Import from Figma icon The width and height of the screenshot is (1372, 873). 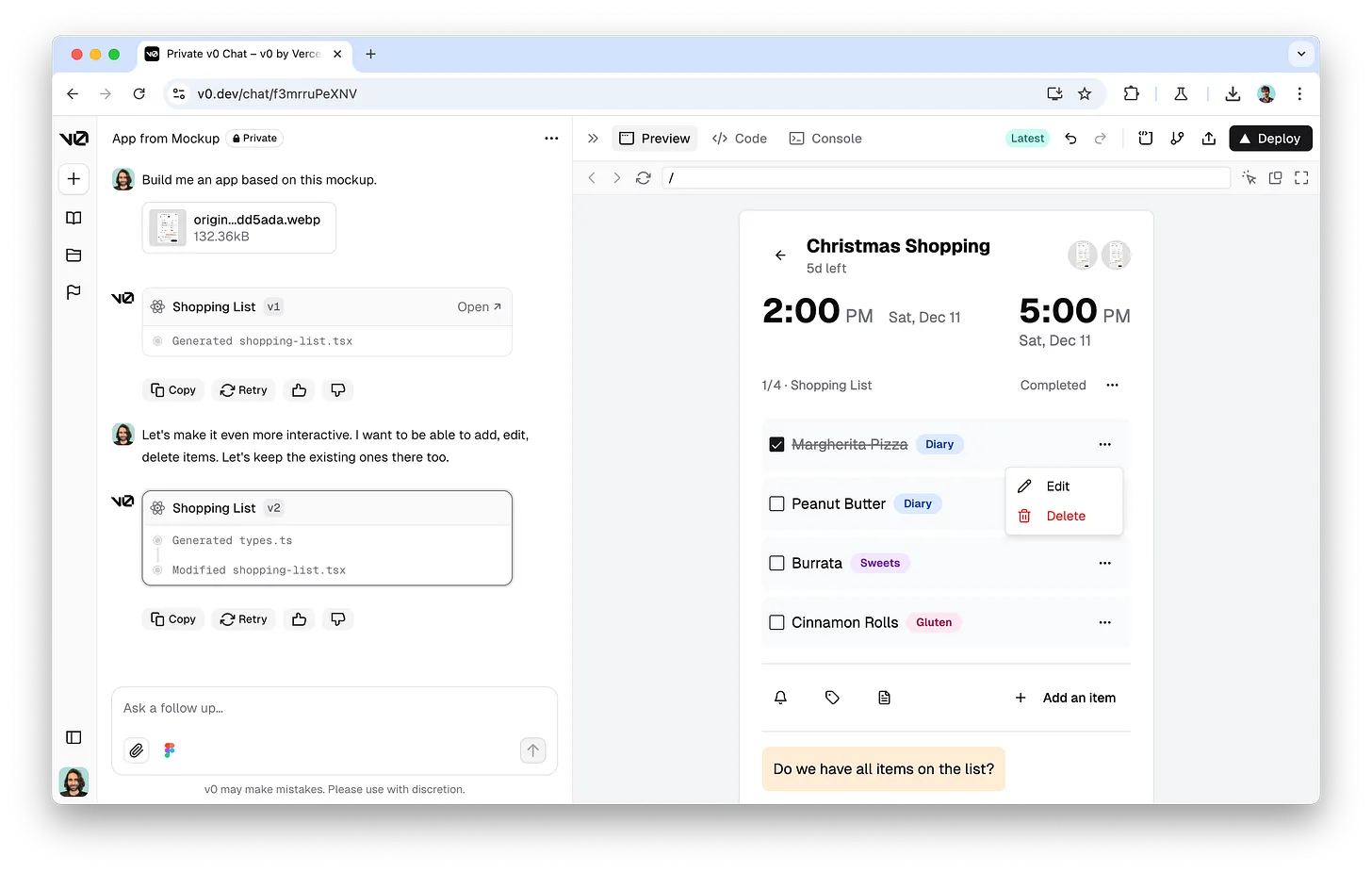[170, 750]
